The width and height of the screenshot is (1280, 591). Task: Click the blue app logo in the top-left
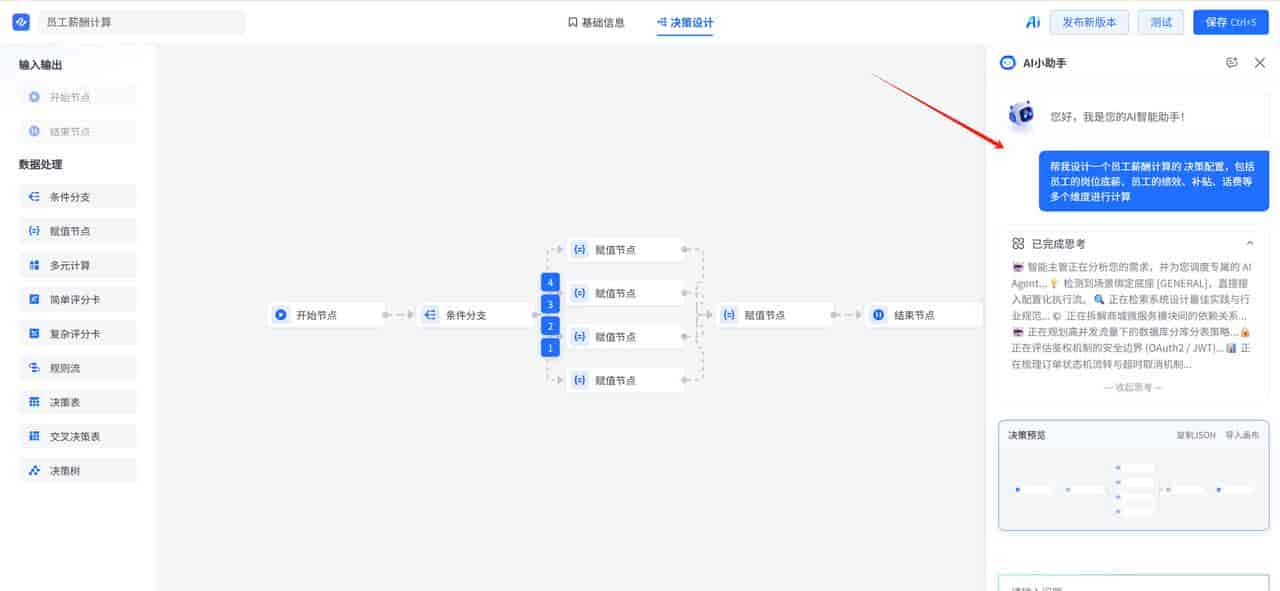21,22
